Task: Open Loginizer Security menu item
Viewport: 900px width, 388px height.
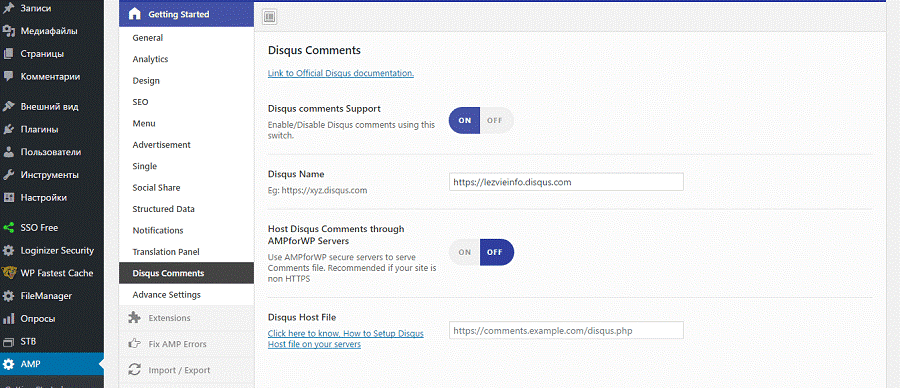Action: tap(52, 251)
